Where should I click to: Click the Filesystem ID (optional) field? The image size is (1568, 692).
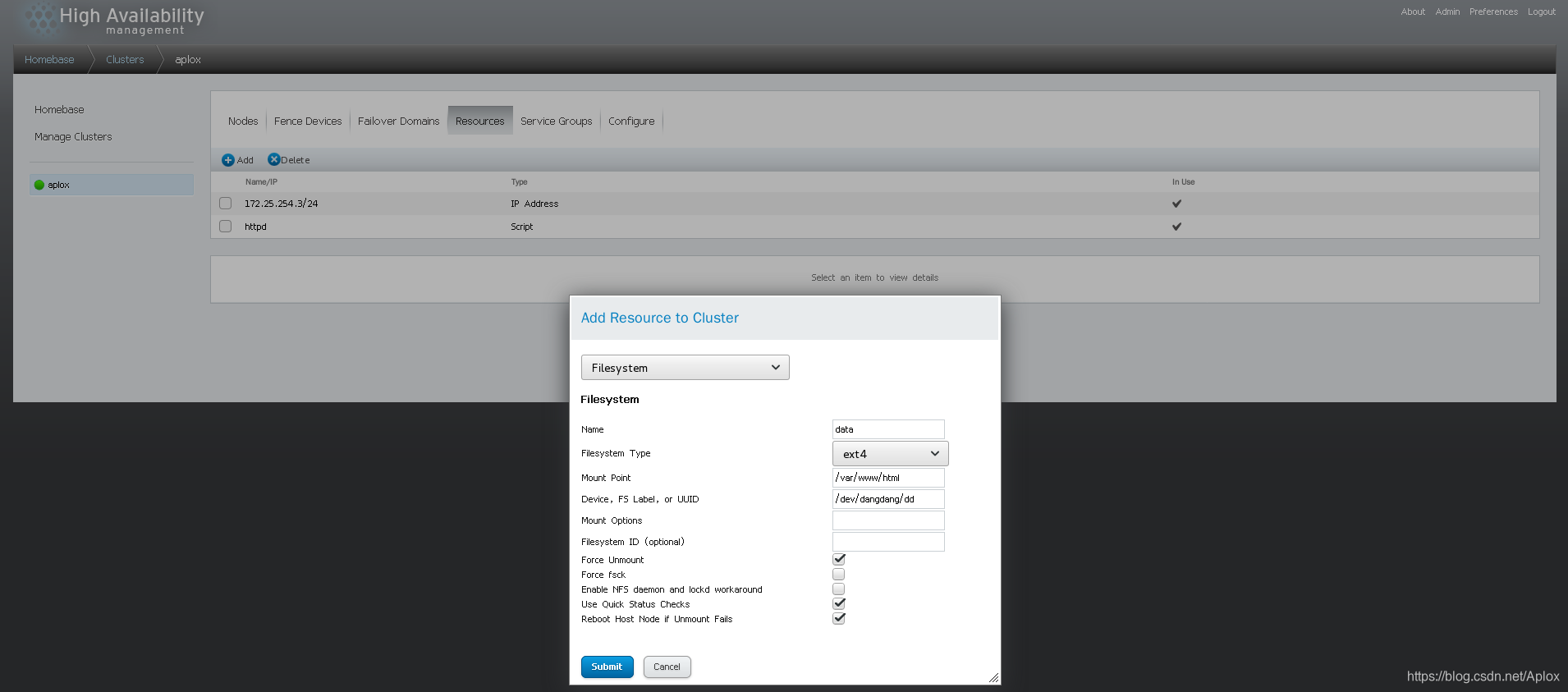point(888,542)
